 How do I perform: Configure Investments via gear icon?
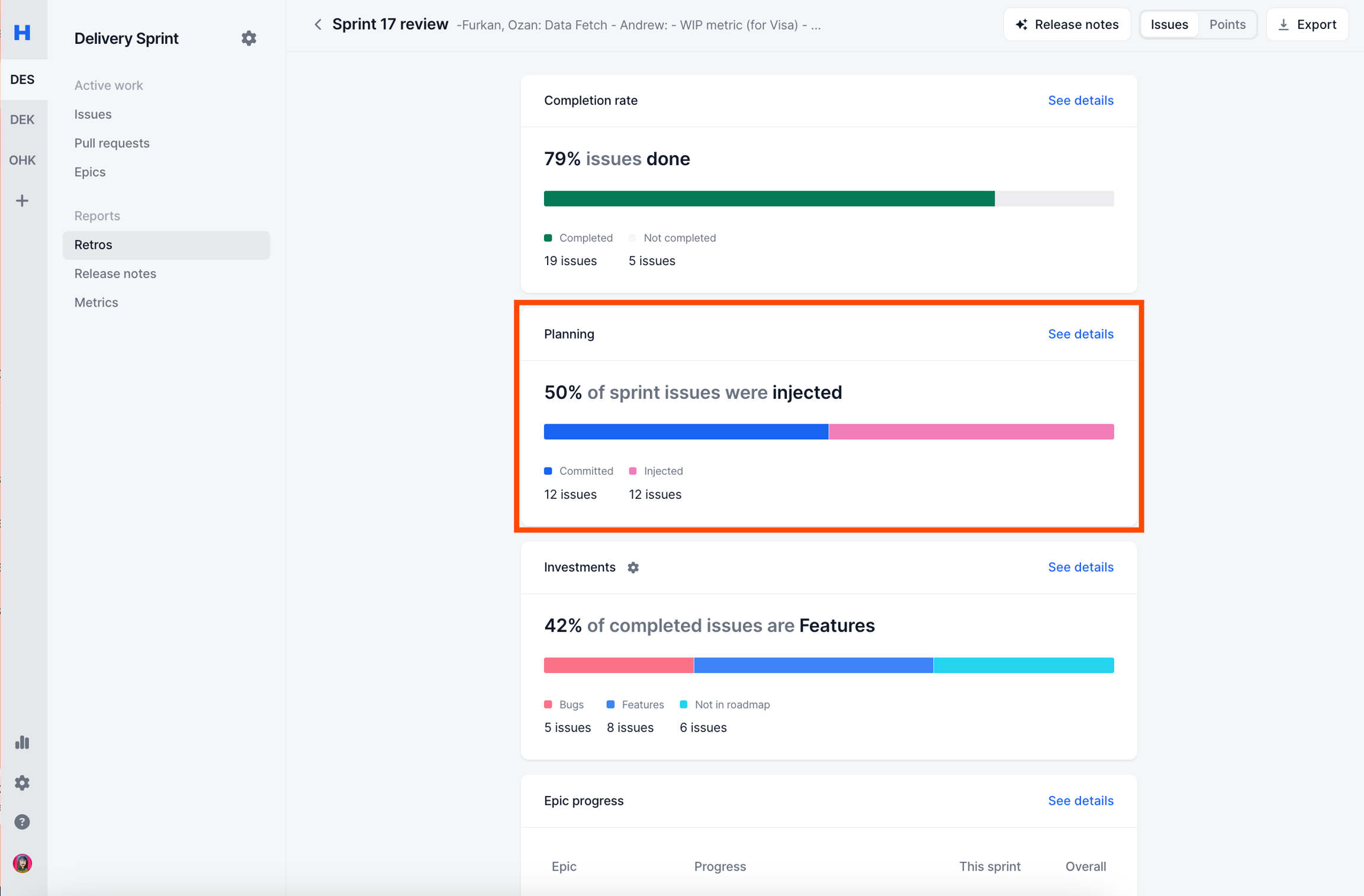633,567
